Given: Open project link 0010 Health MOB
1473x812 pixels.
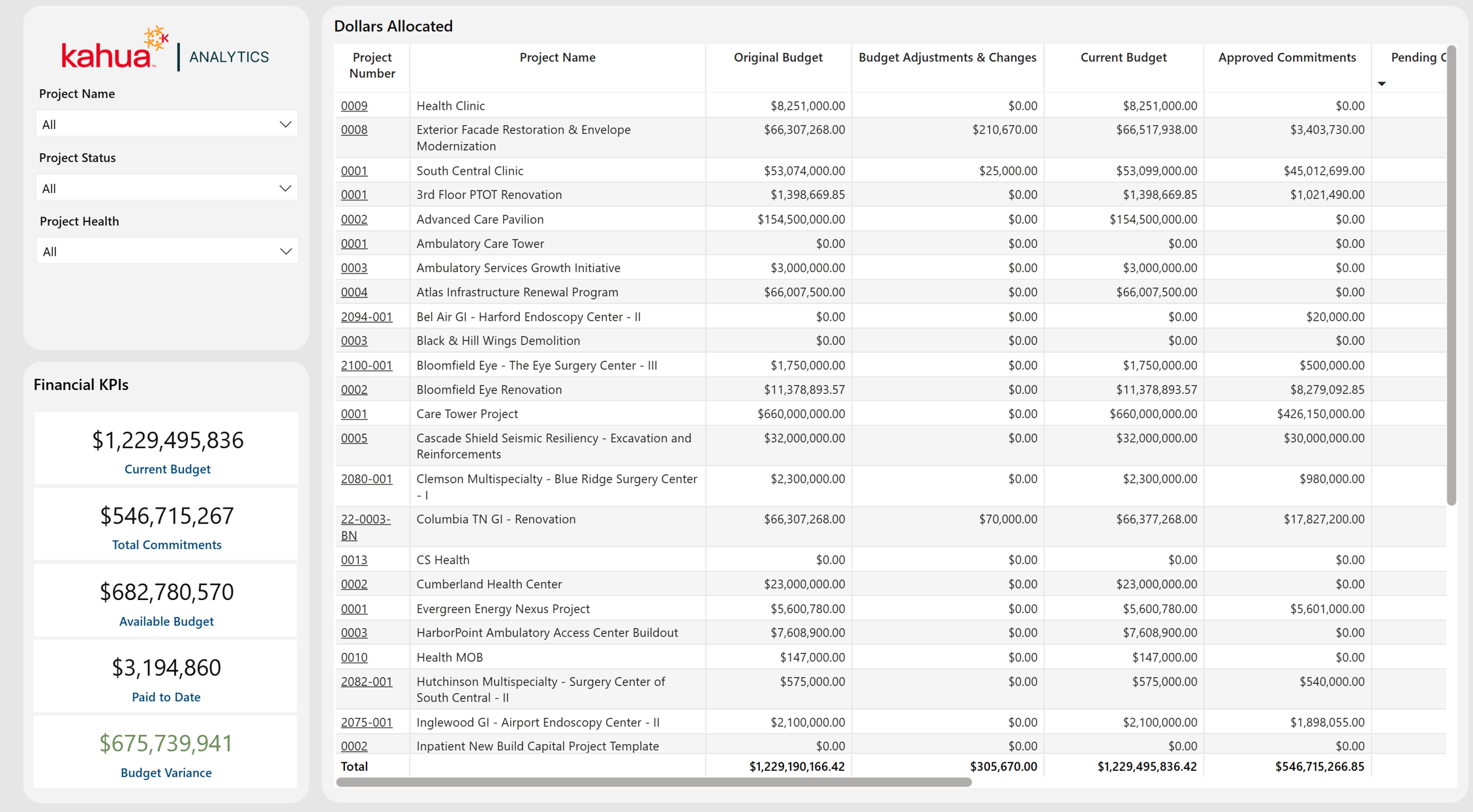Looking at the screenshot, I should (x=354, y=657).
